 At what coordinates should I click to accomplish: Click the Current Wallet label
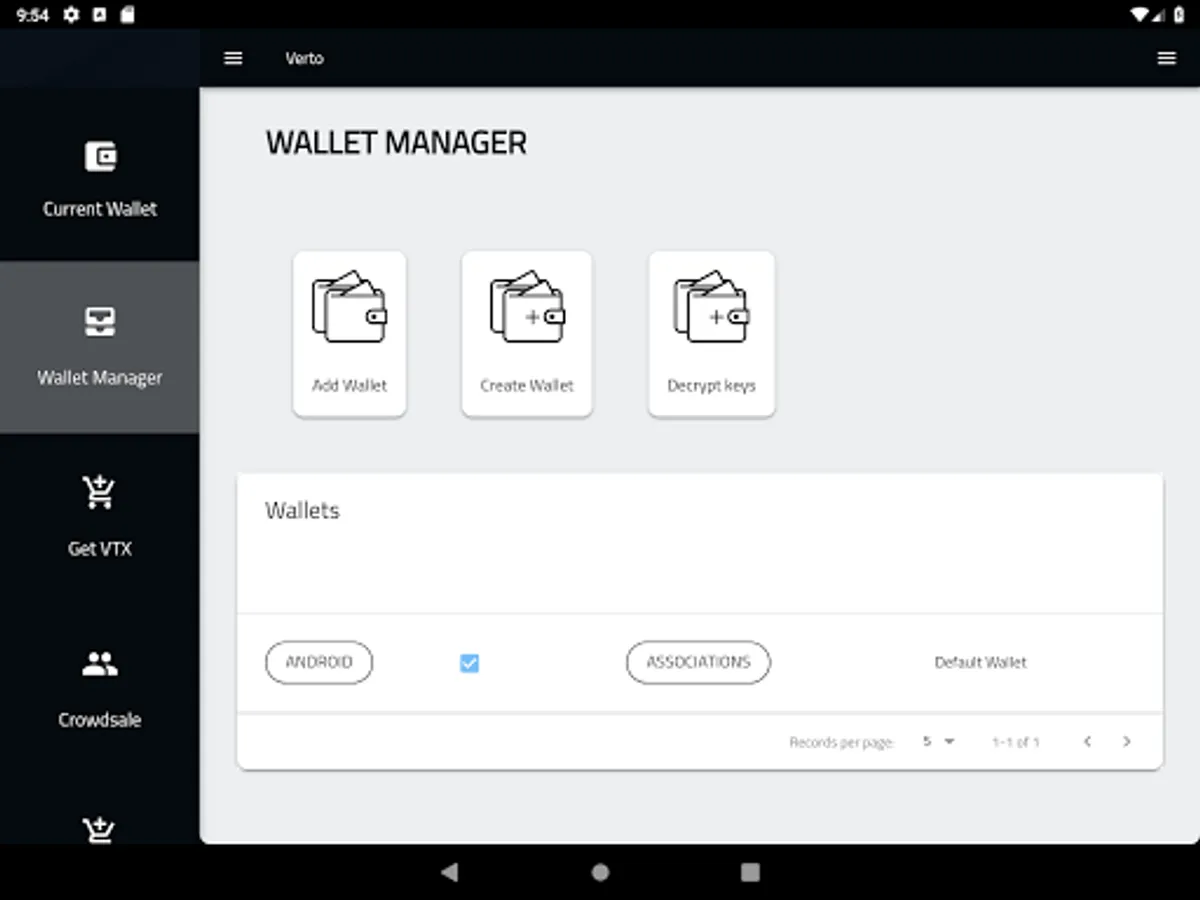pos(100,209)
